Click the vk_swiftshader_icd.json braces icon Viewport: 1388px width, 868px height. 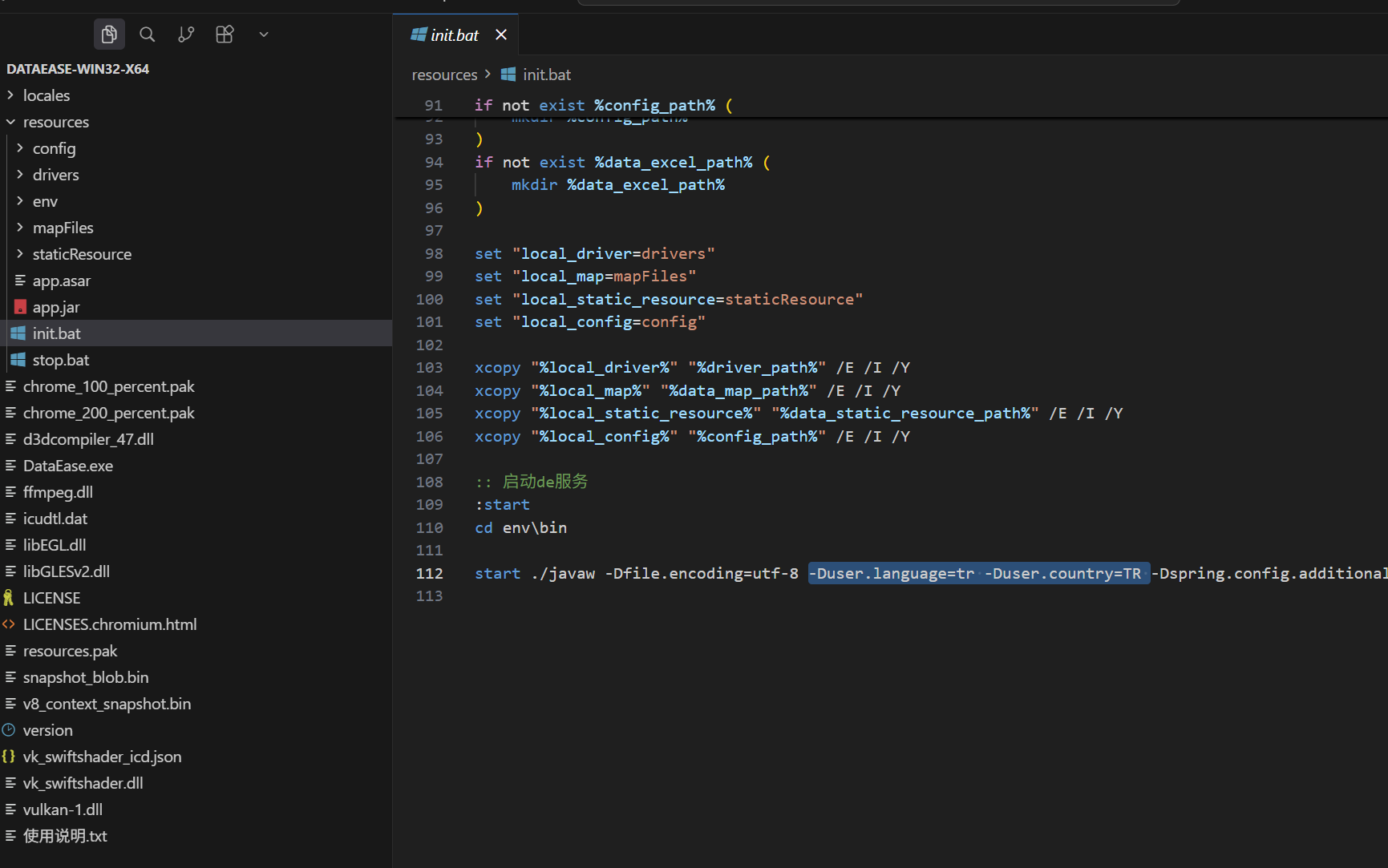click(9, 757)
